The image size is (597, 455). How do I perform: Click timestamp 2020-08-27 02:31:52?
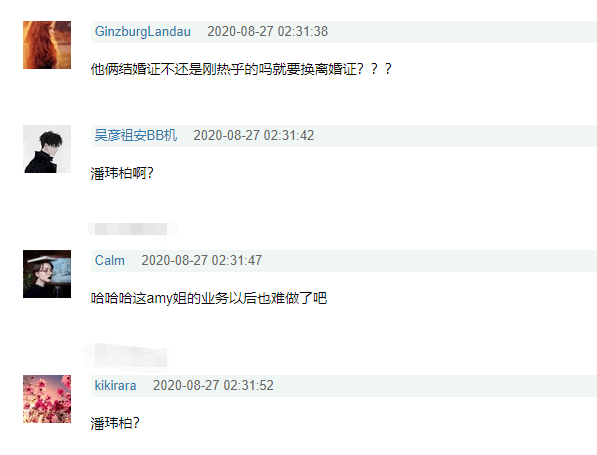213,385
